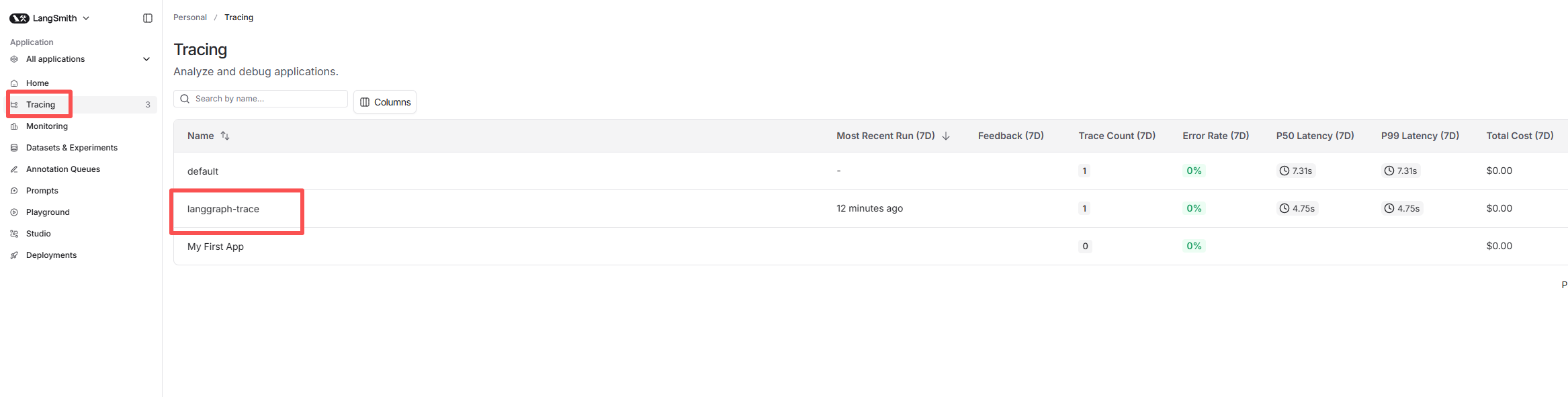Click the P50 Latency (7D) header
Screen dimensions: 1568x397
1315,136
